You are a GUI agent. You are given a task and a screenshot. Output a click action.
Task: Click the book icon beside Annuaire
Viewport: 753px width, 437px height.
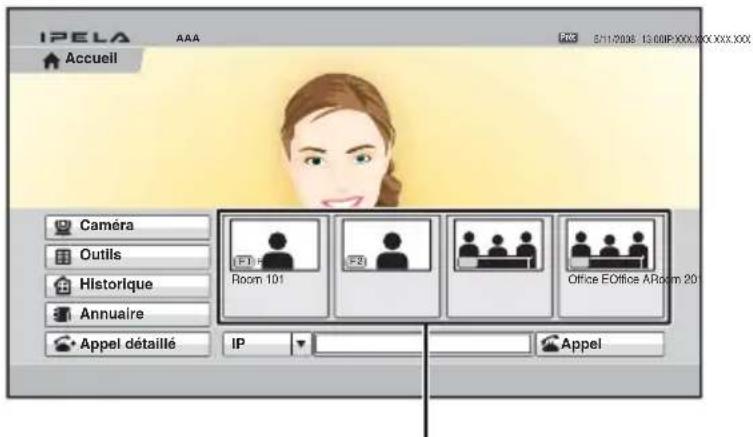pyautogui.click(x=63, y=315)
